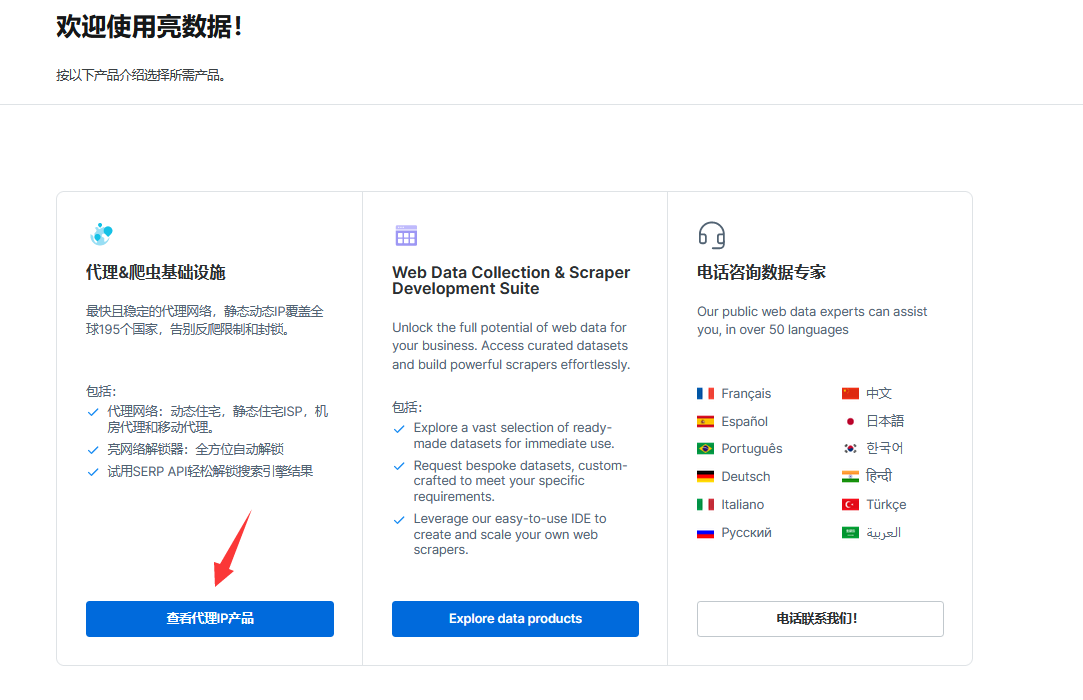Screen dimensions: 1083x700
Task: Click the 代理网络:动态住宅 list text
Action: (218, 419)
